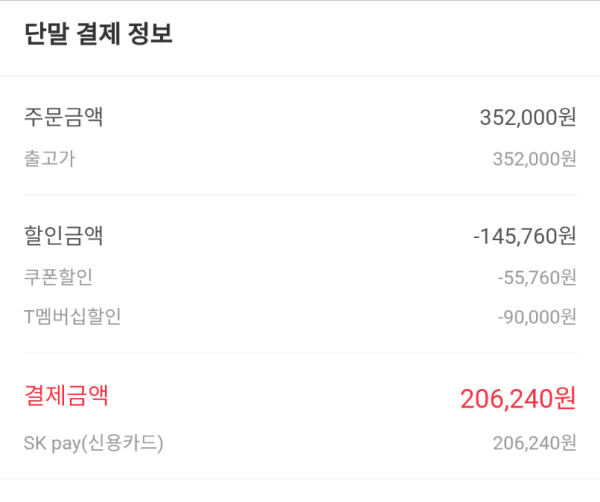The width and height of the screenshot is (600, 502).
Task: Click the gray 206,240원 SK pay amount
Action: 534,443
